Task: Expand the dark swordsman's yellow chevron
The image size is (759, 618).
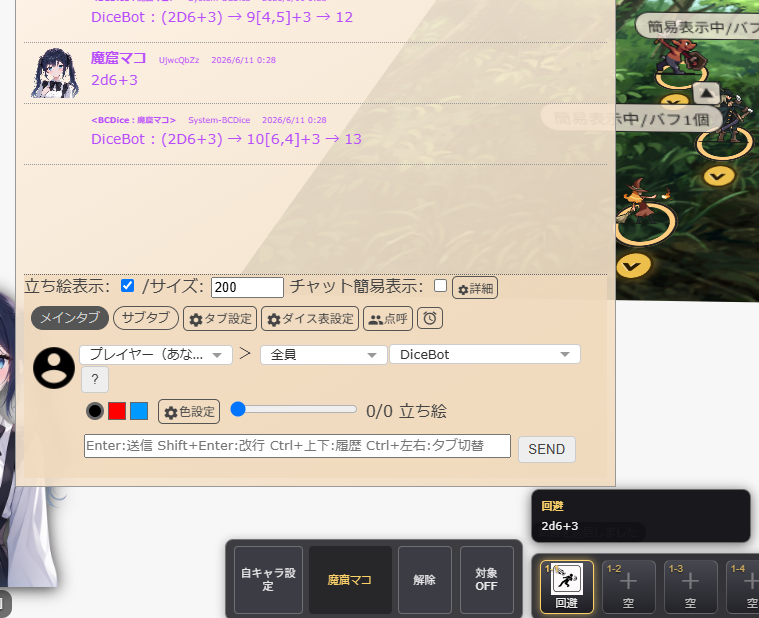Action: [x=718, y=176]
